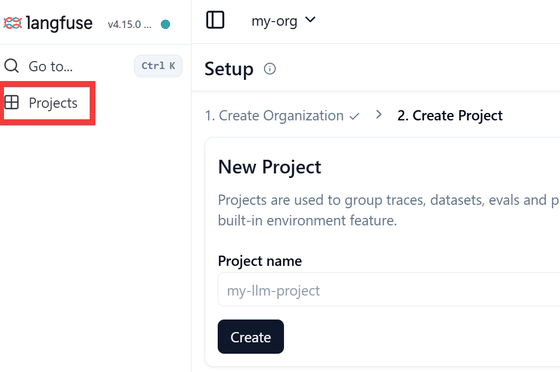Focus the Project name input field
560x372 pixels.
click(389, 290)
